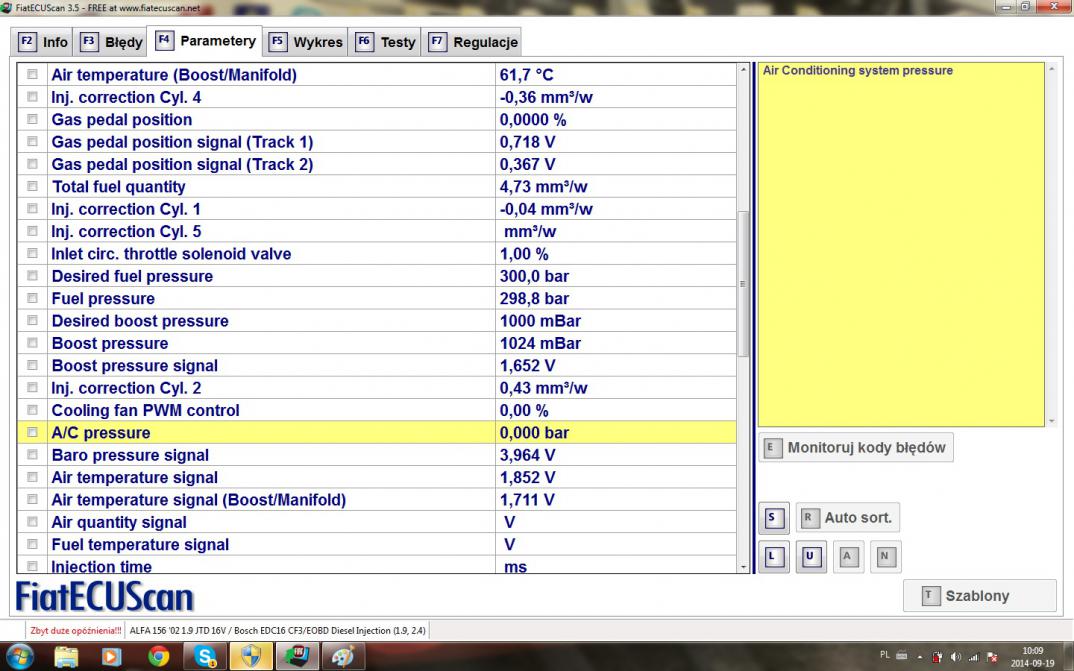Screen dimensions: 1074x671
Task: Click the S key icon button
Action: coord(773,518)
